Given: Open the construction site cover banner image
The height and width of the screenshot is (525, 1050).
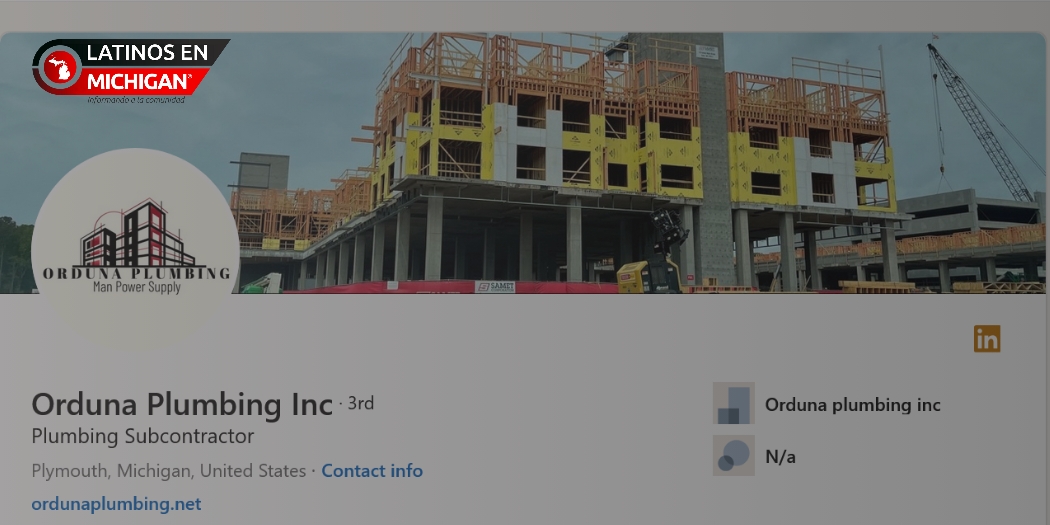Looking at the screenshot, I should [x=525, y=163].
